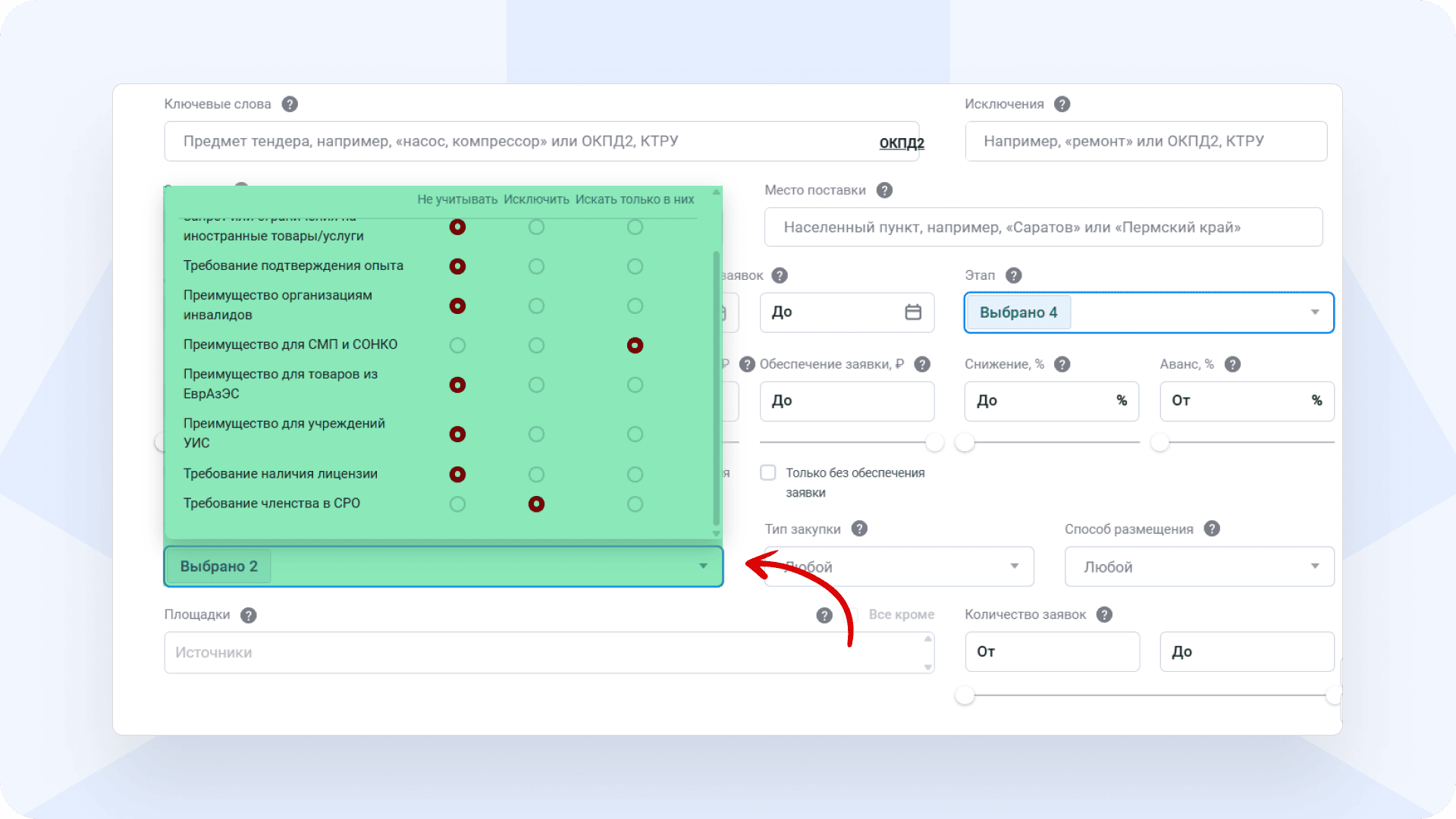Expand the Этап dropdown showing Выбрано 4
This screenshot has height=819, width=1456.
tap(1314, 312)
